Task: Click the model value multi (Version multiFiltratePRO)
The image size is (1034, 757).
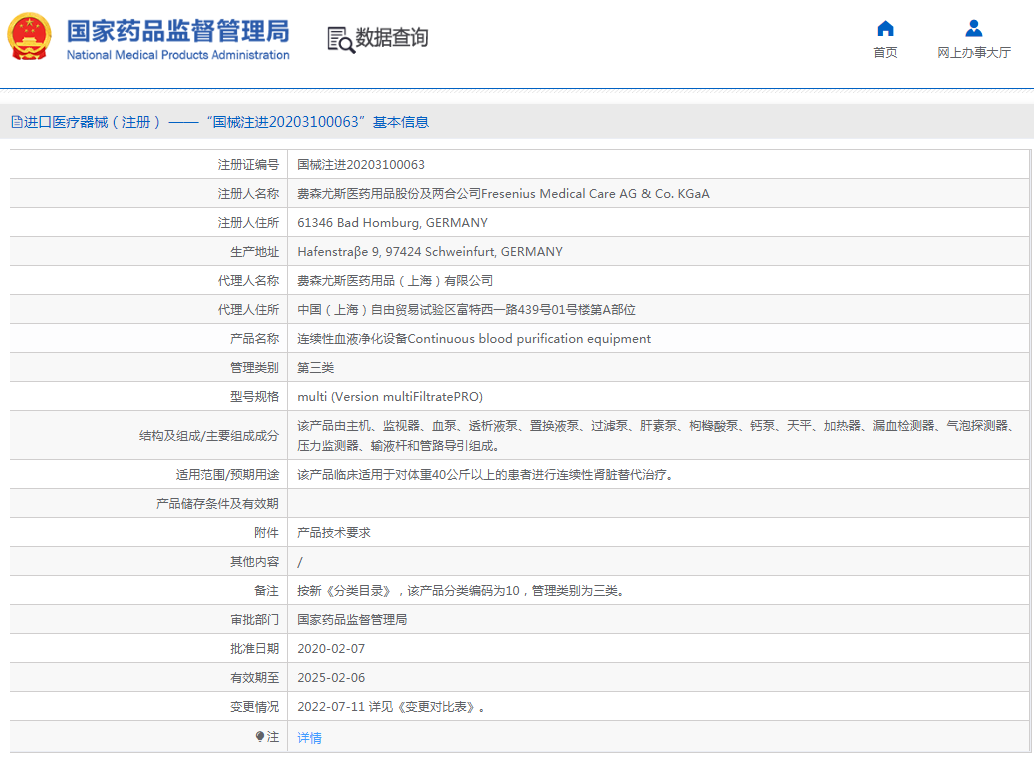Action: pos(390,397)
